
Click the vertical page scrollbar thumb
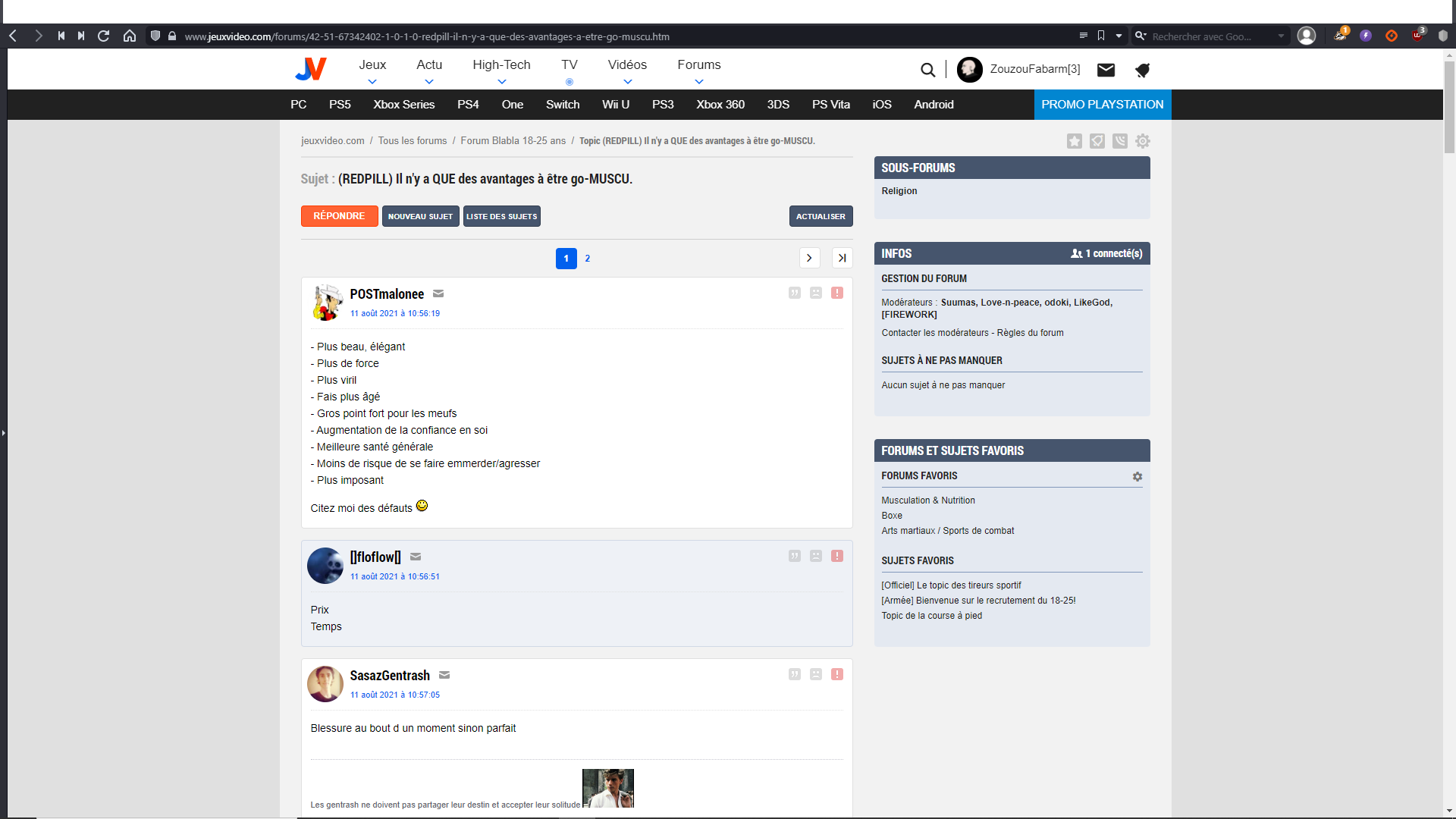1449,106
